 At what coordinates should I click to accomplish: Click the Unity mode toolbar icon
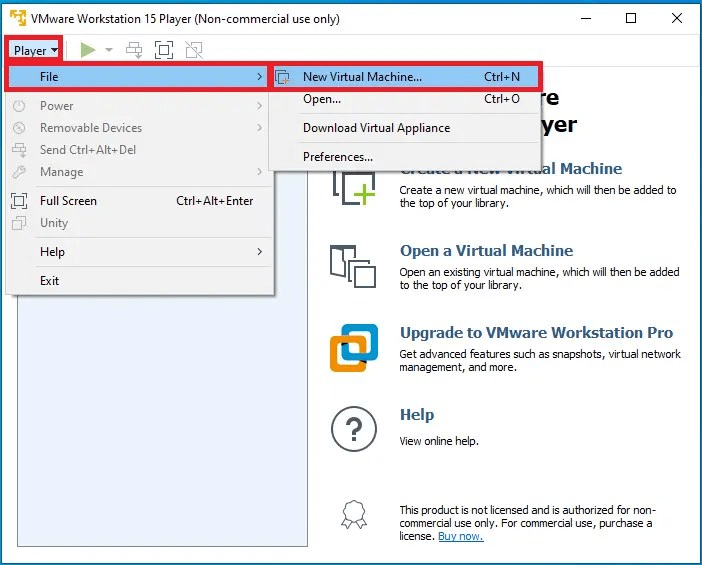(x=194, y=50)
